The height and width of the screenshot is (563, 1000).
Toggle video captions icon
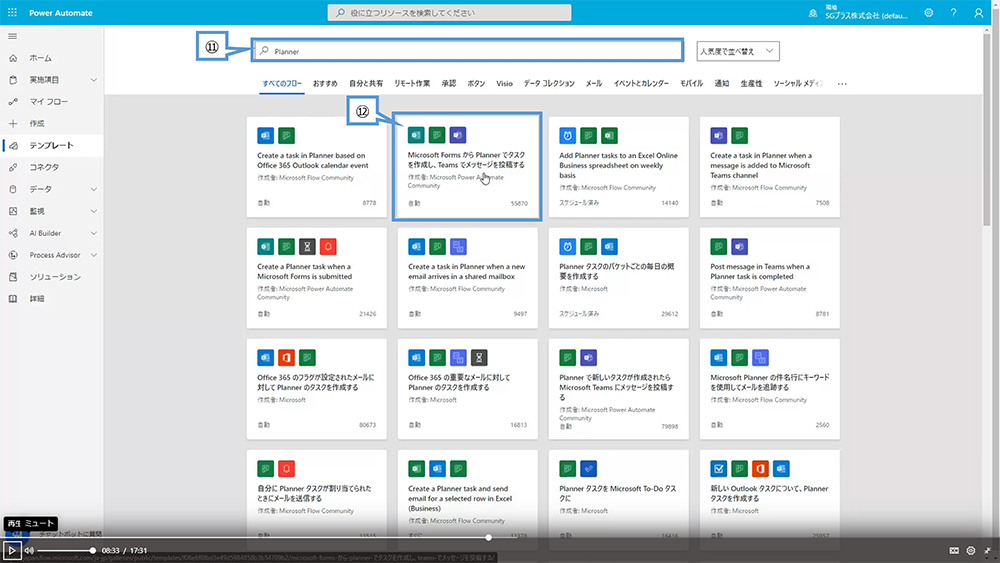[x=954, y=550]
